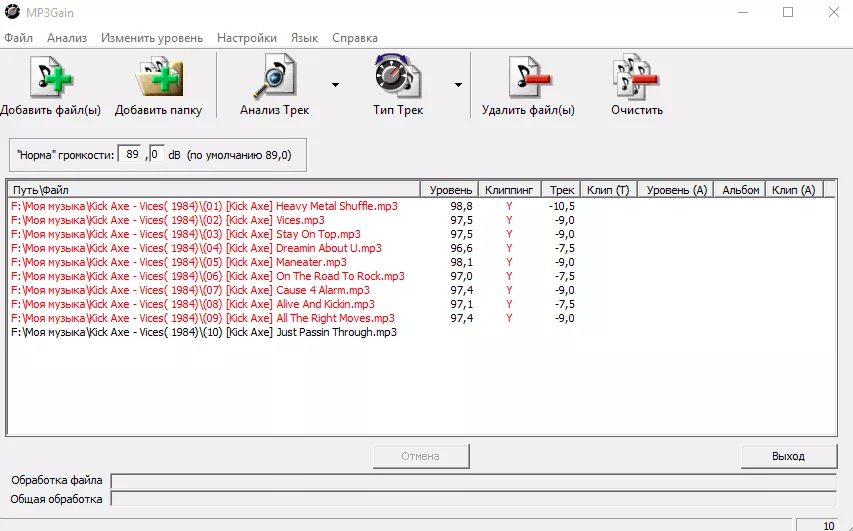
Task: Expand the Анализ Трек dropdown arrow
Action: point(336,85)
